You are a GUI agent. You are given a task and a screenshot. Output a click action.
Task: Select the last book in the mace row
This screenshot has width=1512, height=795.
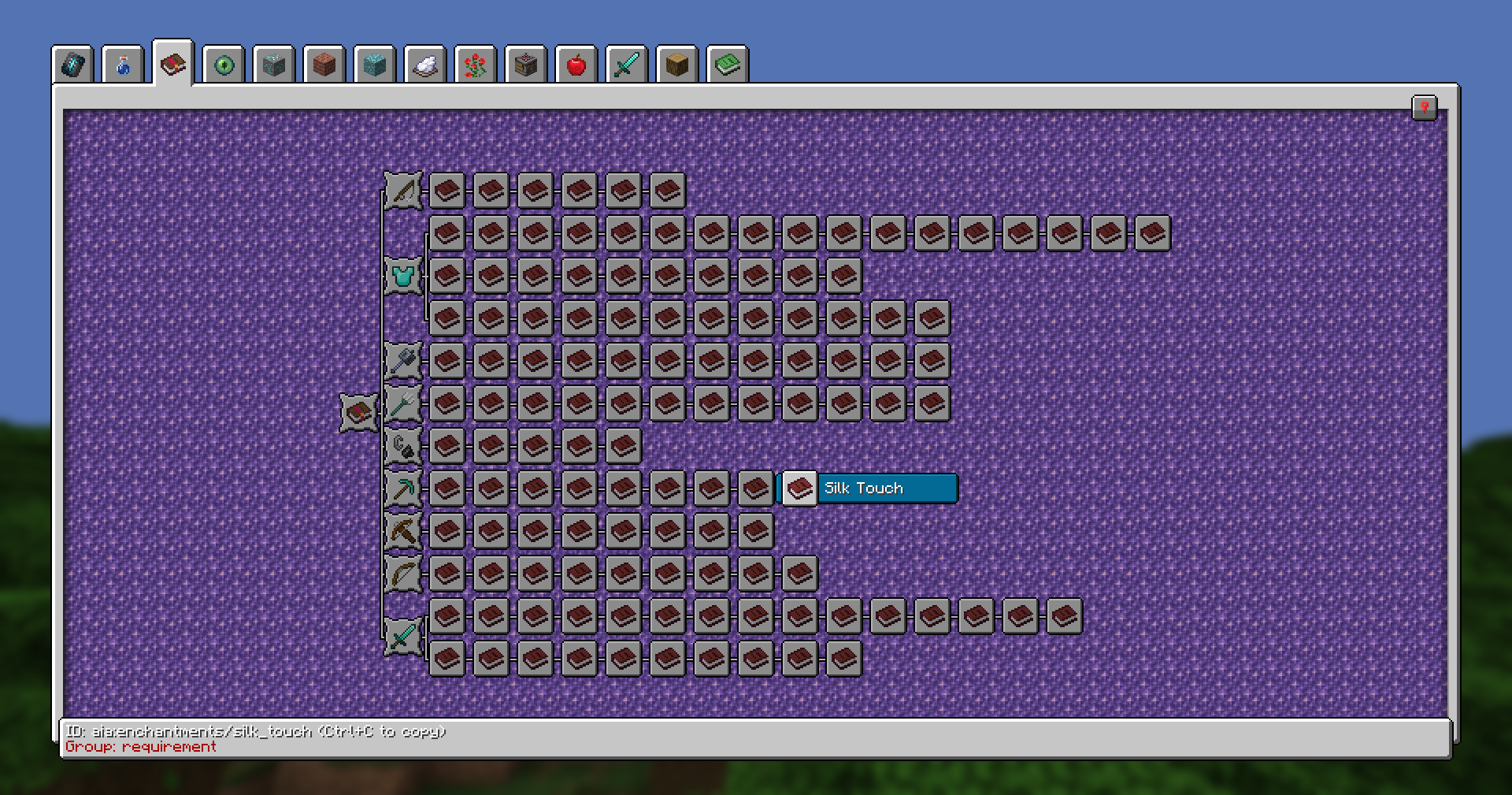932,361
